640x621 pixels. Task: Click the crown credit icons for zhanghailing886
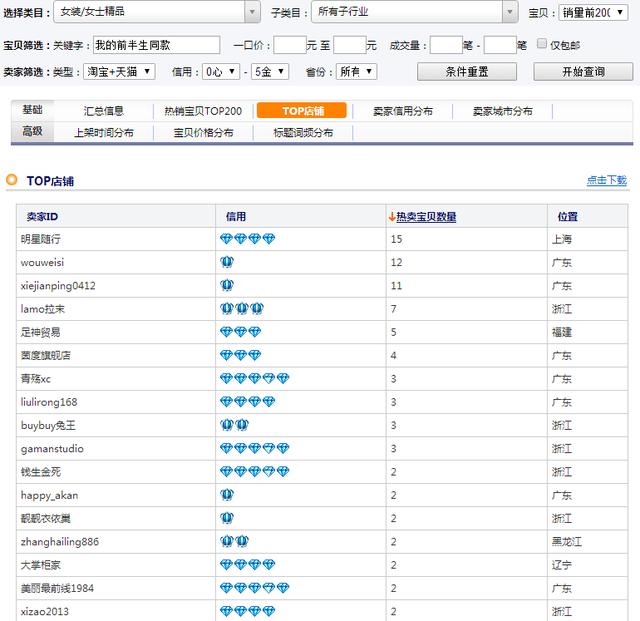234,541
